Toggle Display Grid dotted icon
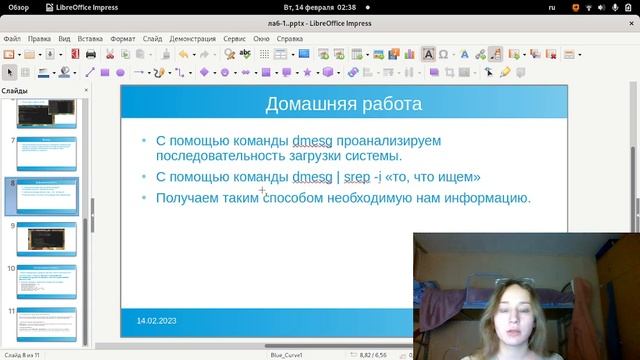The width and height of the screenshot is (640, 360). coord(264,54)
